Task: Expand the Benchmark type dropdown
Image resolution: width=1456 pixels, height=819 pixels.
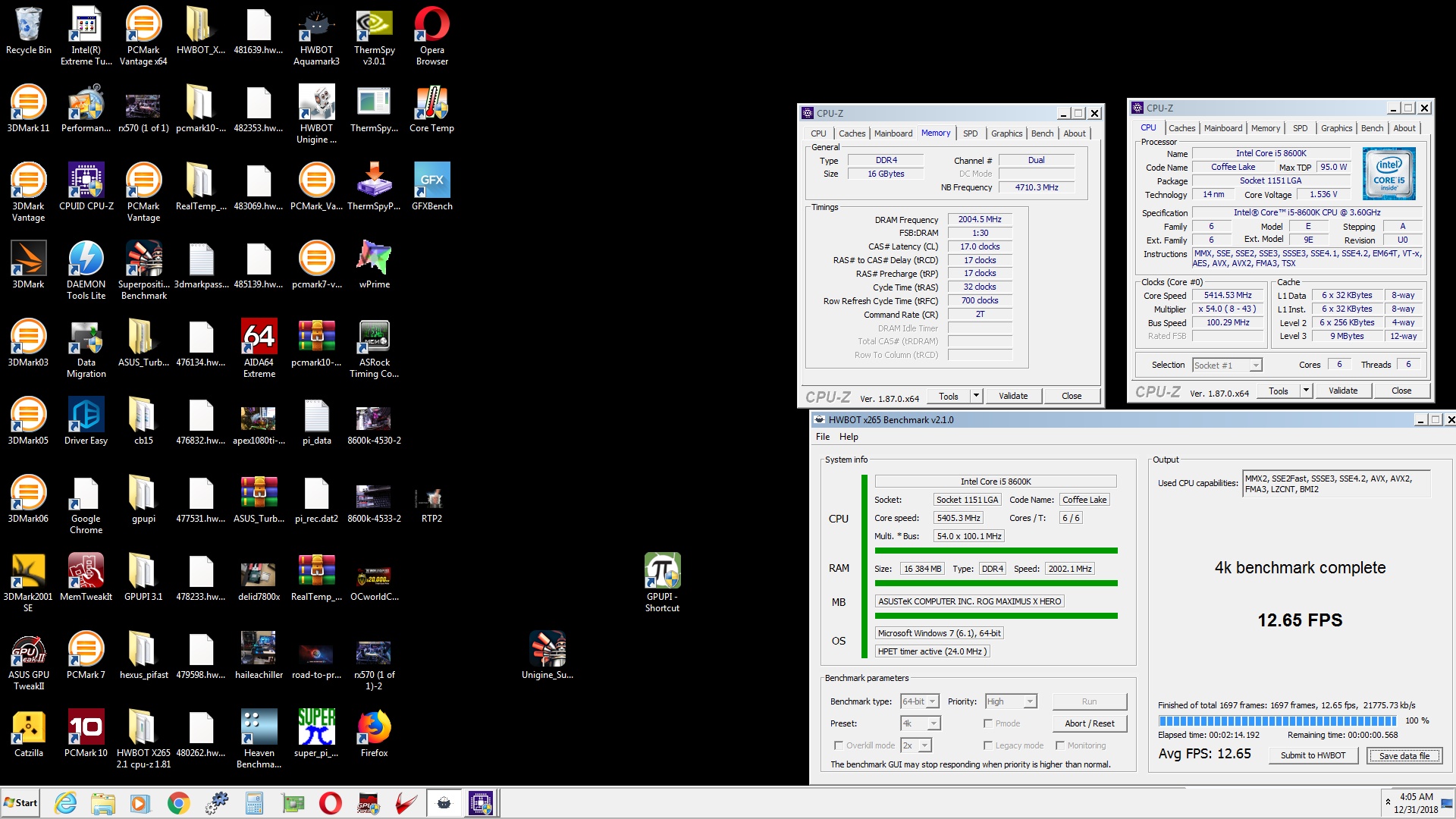Action: [920, 701]
